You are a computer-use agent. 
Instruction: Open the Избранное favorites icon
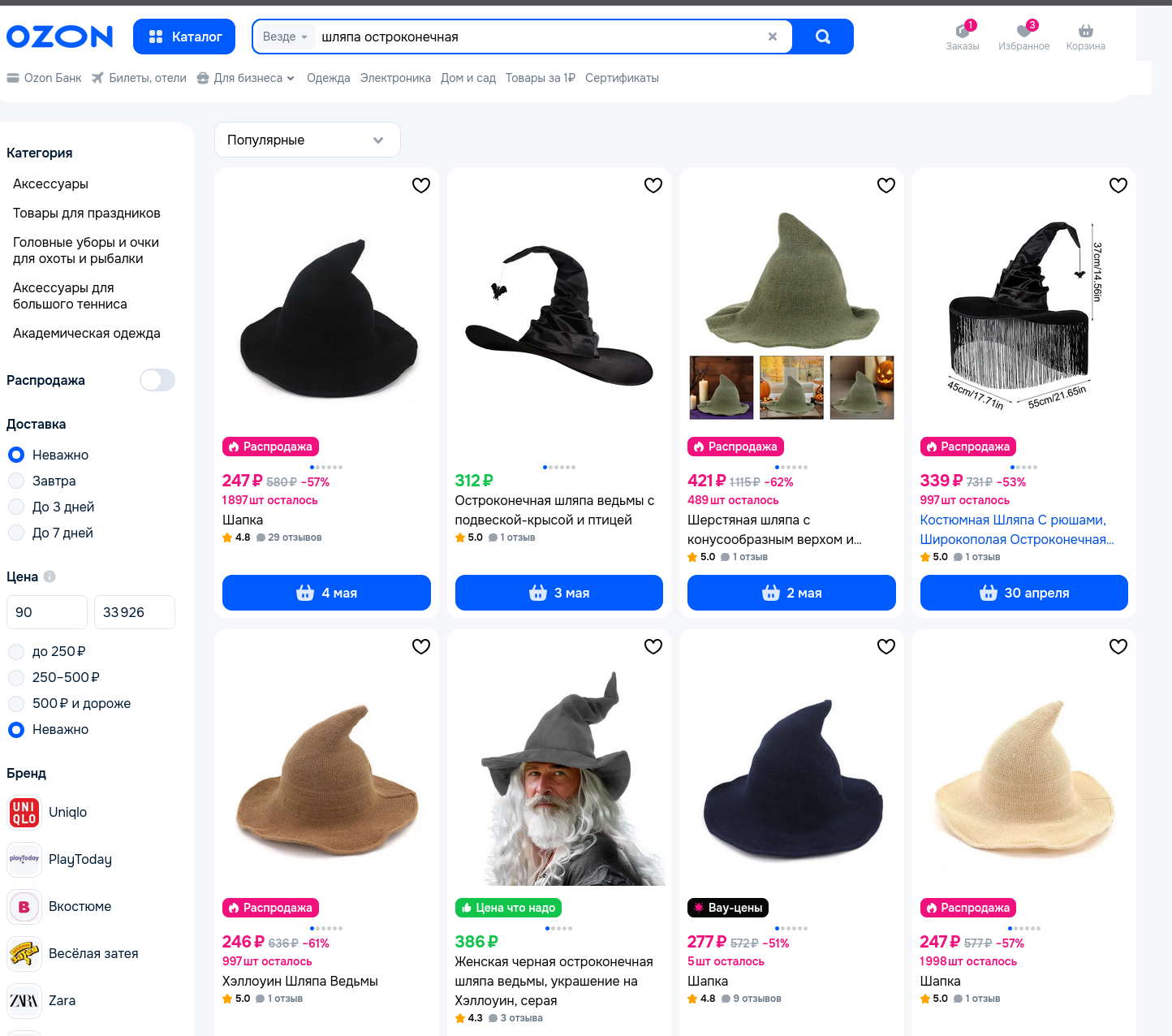[x=1023, y=37]
